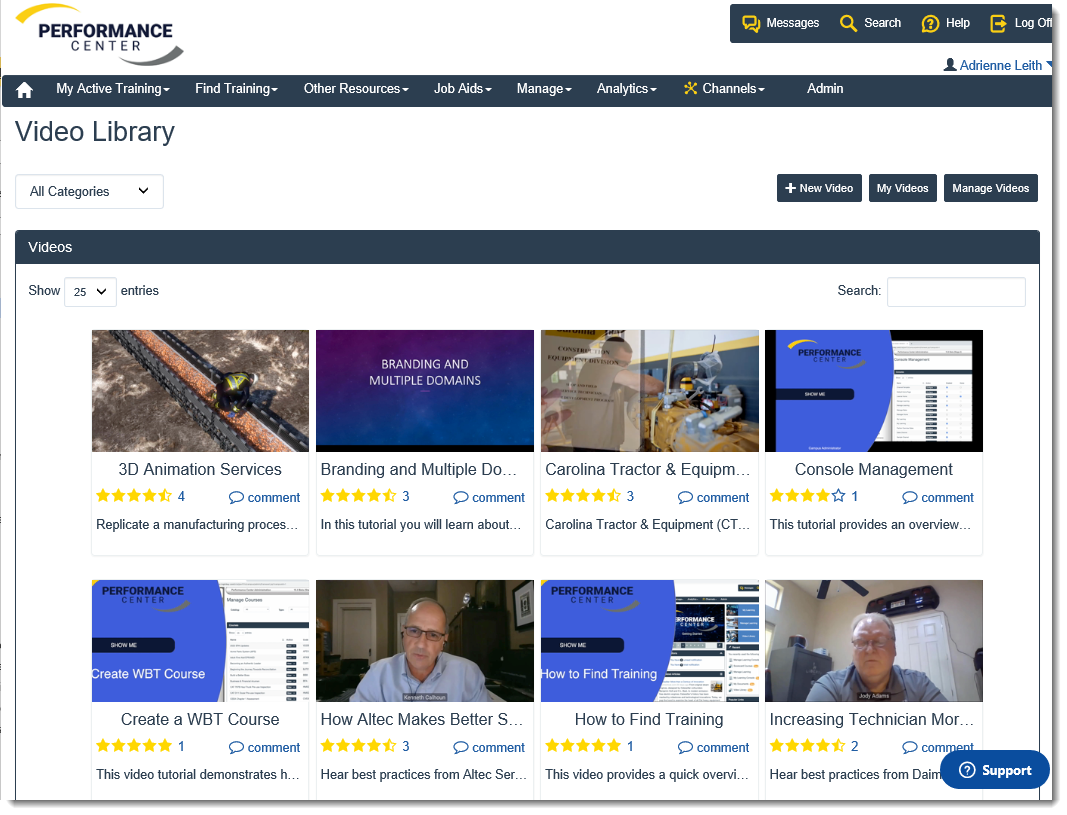Image resolution: width=1067 pixels, height=815 pixels.
Task: Open the All Categories dropdown
Action: click(x=89, y=191)
